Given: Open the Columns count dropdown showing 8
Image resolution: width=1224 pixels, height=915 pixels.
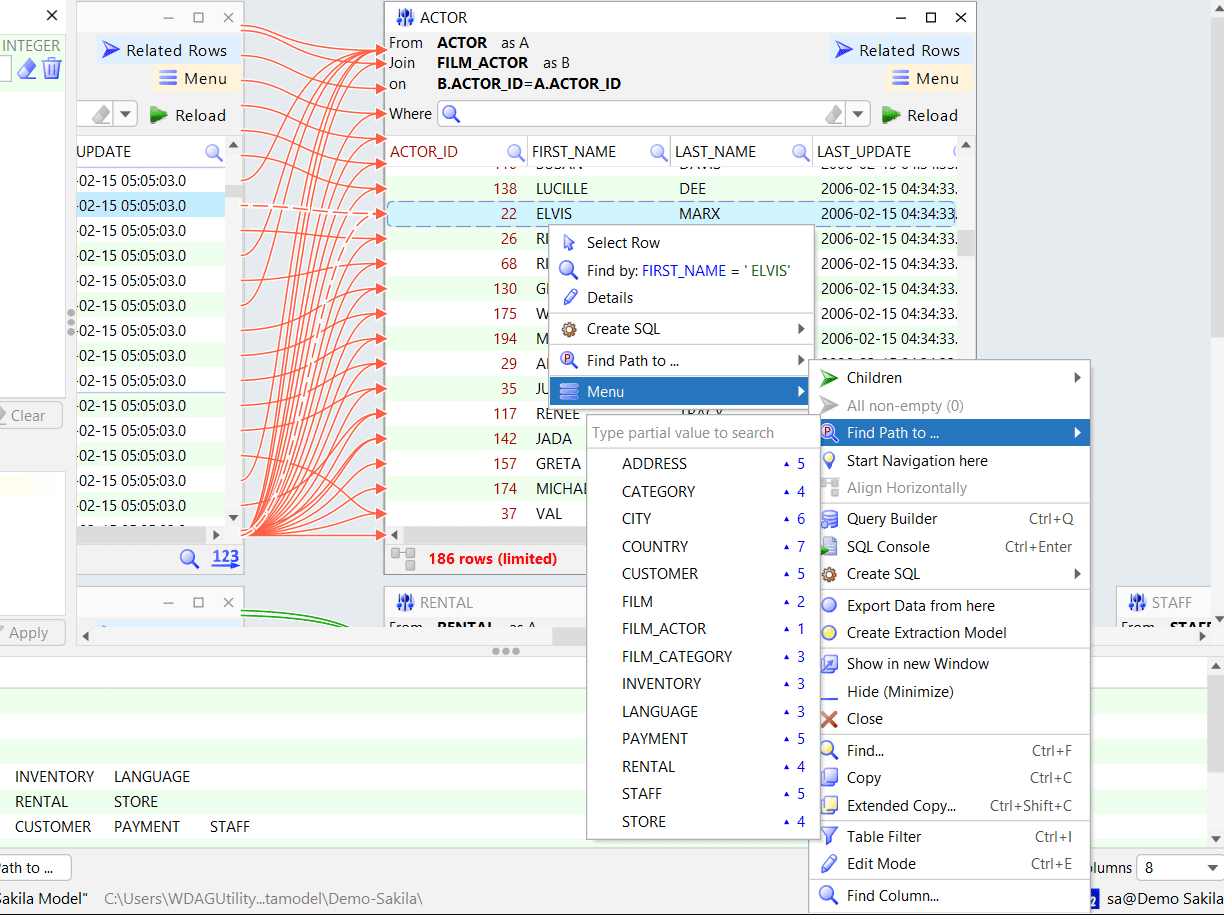Looking at the screenshot, I should point(1213,868).
